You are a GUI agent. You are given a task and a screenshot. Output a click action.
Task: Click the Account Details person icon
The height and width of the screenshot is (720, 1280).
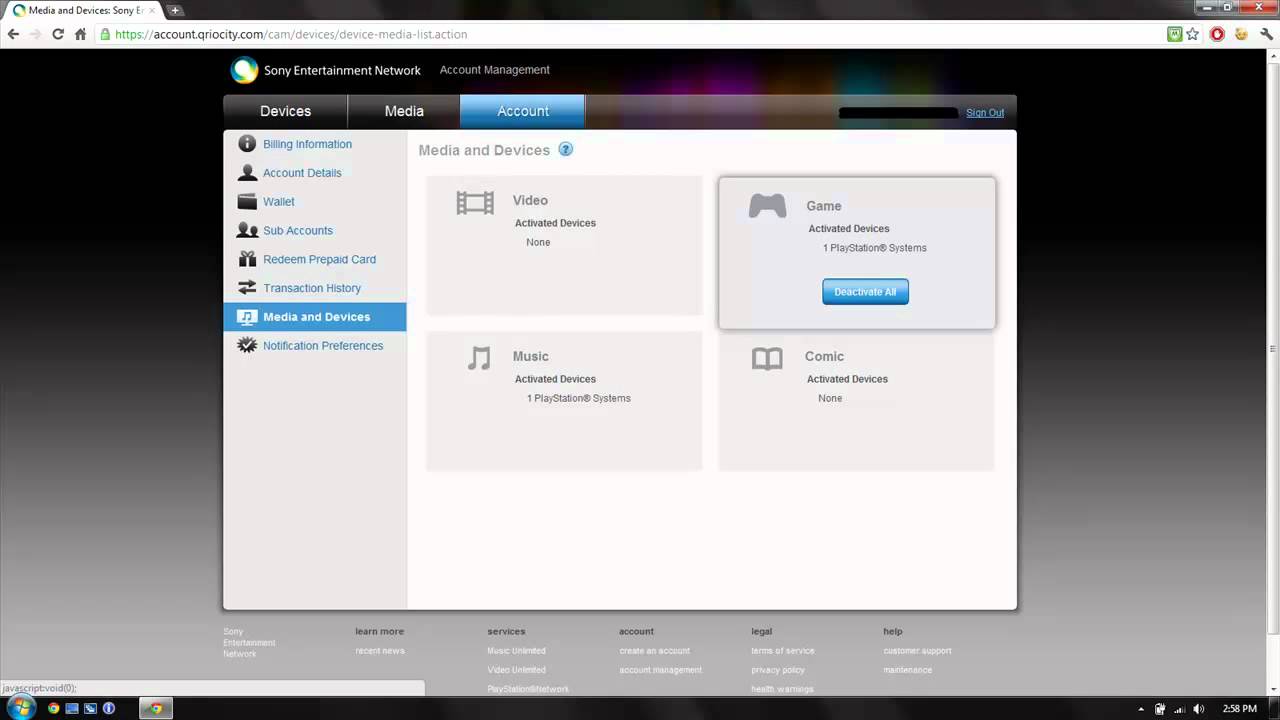tap(247, 173)
